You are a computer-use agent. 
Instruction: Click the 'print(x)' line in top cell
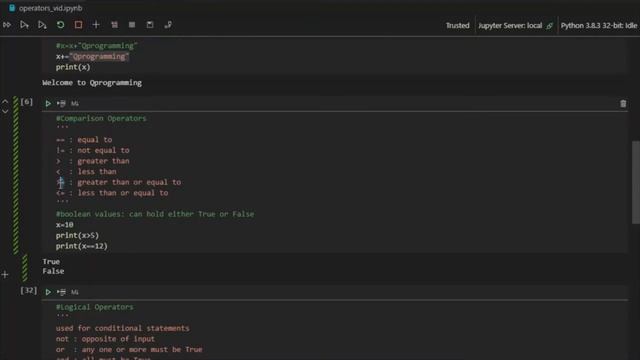tap(73, 67)
